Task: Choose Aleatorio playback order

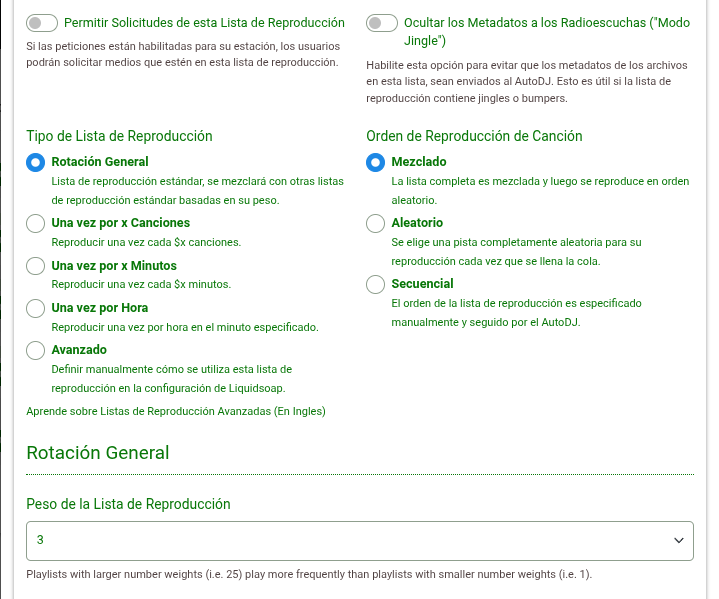Action: pyautogui.click(x=376, y=223)
